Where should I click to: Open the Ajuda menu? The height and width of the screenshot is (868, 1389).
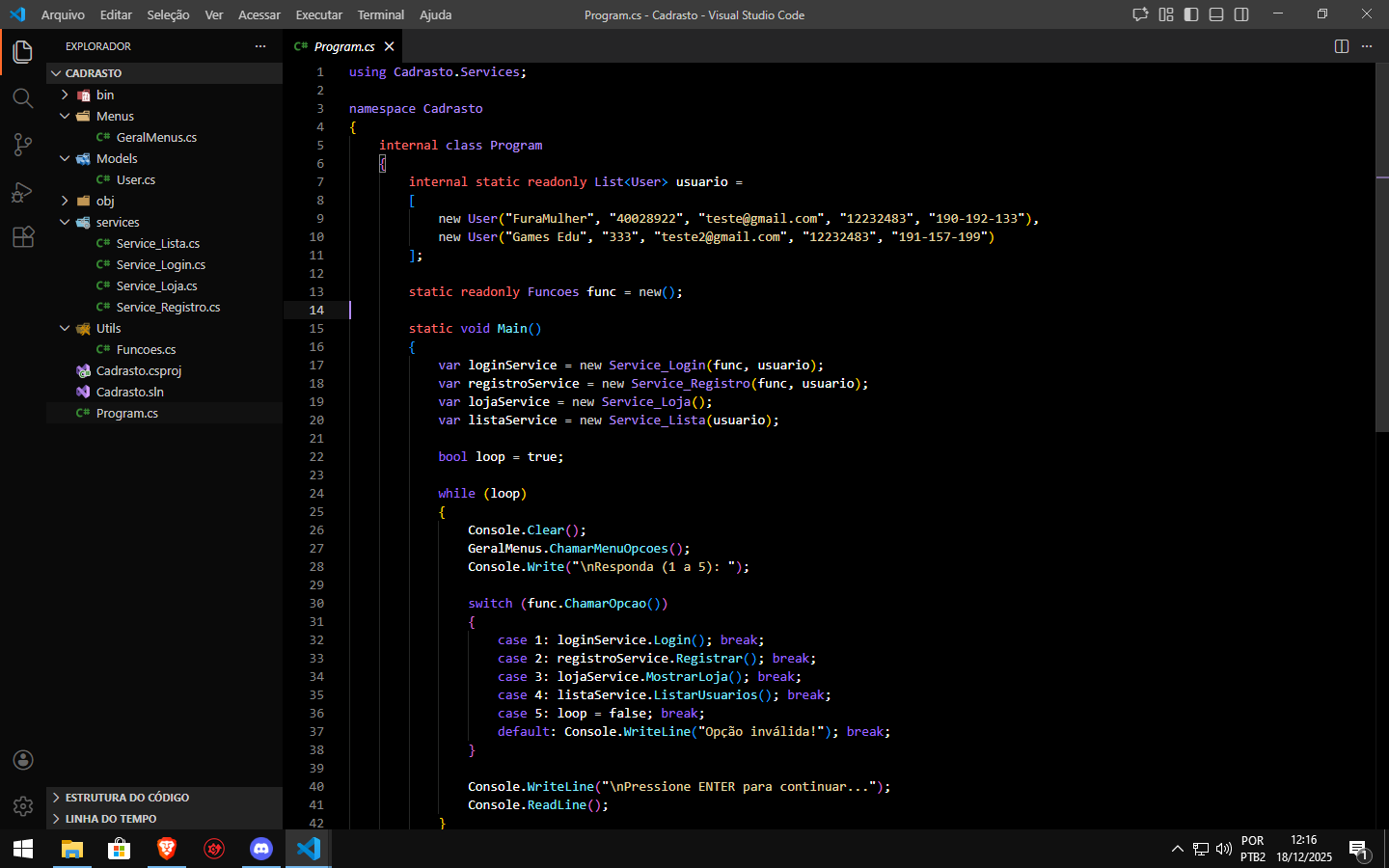coord(435,14)
